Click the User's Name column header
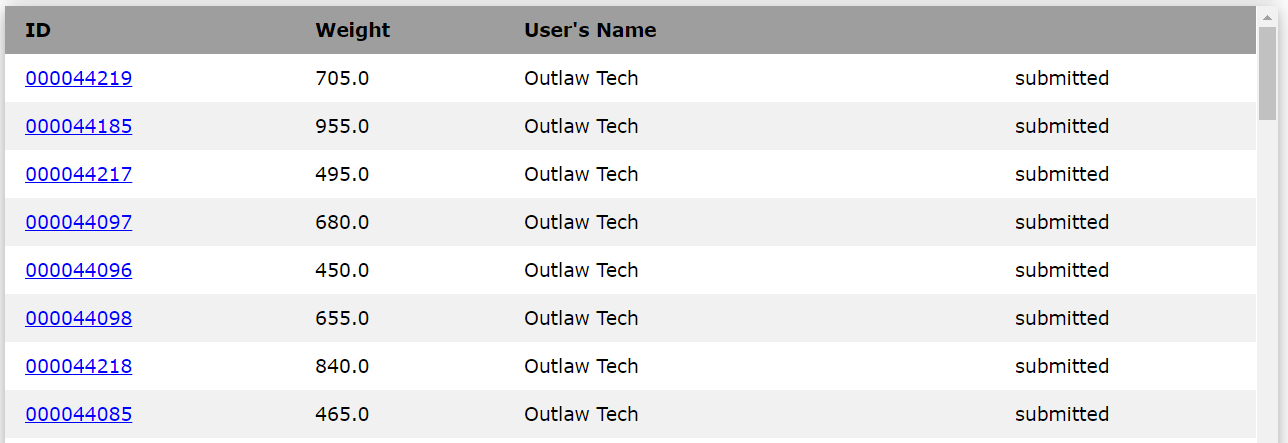The width and height of the screenshot is (1288, 443). (x=590, y=30)
